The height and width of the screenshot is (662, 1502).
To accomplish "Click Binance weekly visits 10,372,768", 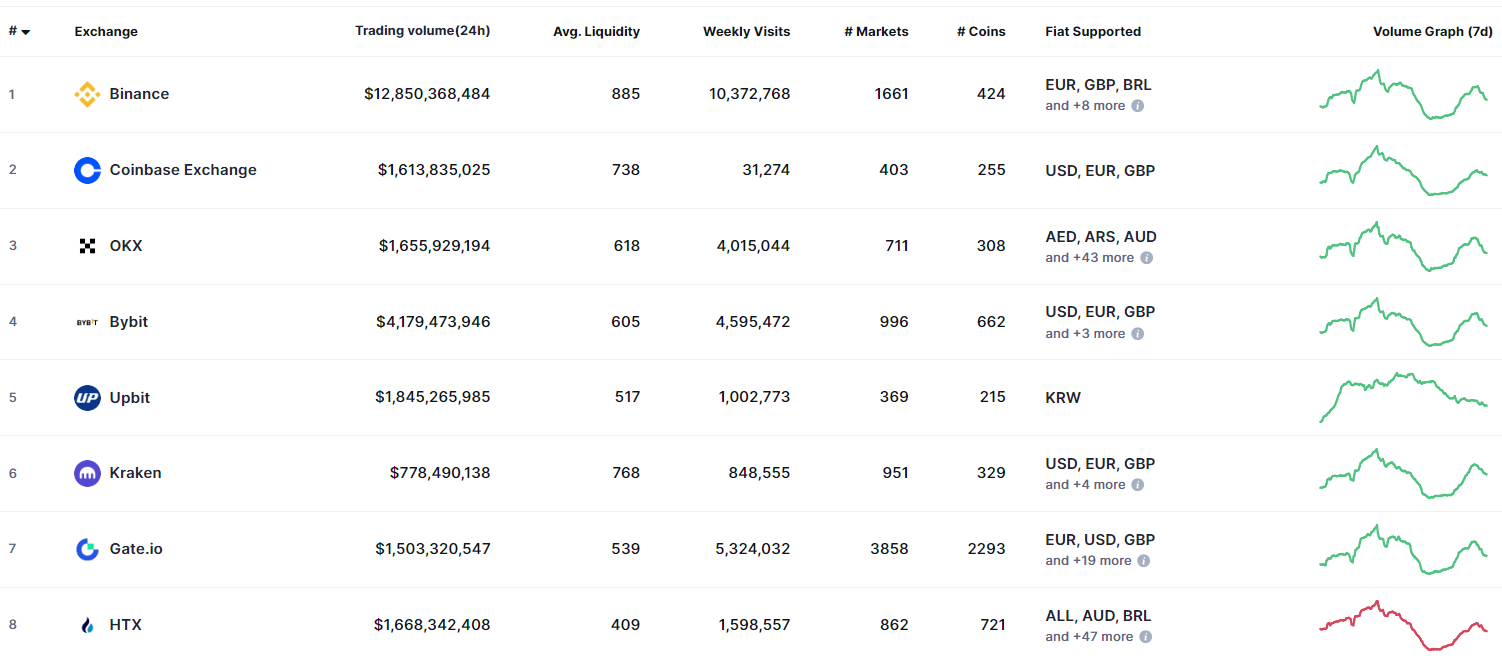I will pos(749,94).
